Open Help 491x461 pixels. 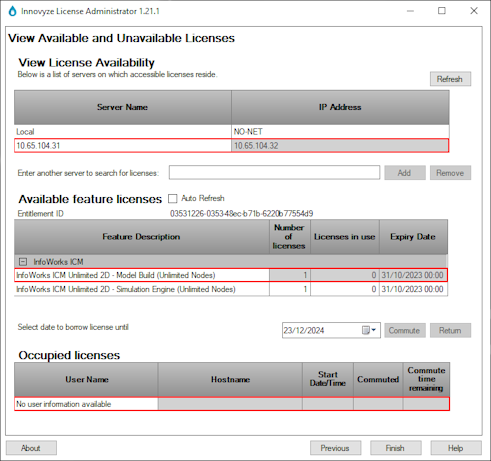[x=456, y=448]
